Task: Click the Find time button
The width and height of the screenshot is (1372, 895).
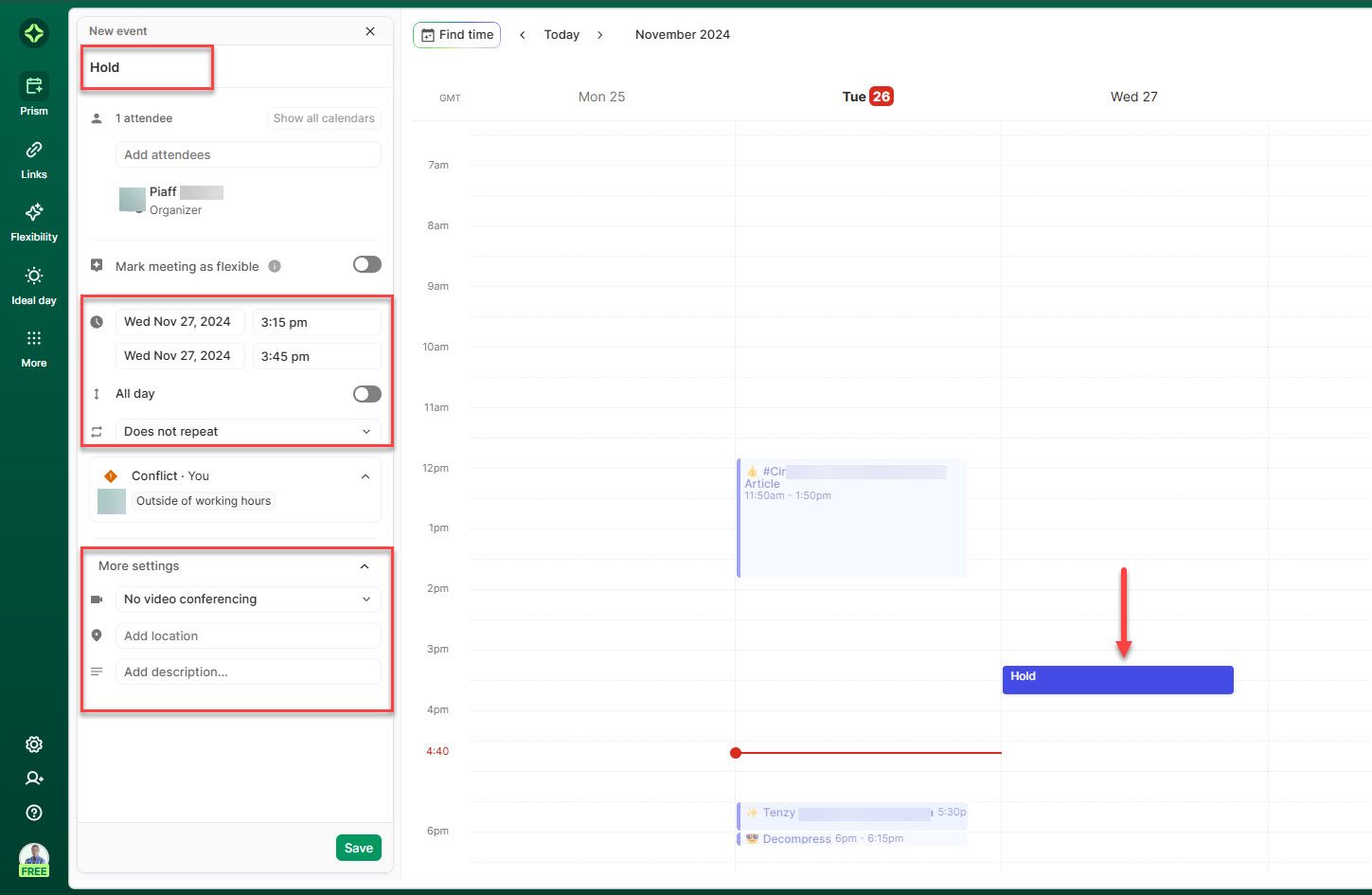Action: (x=456, y=34)
